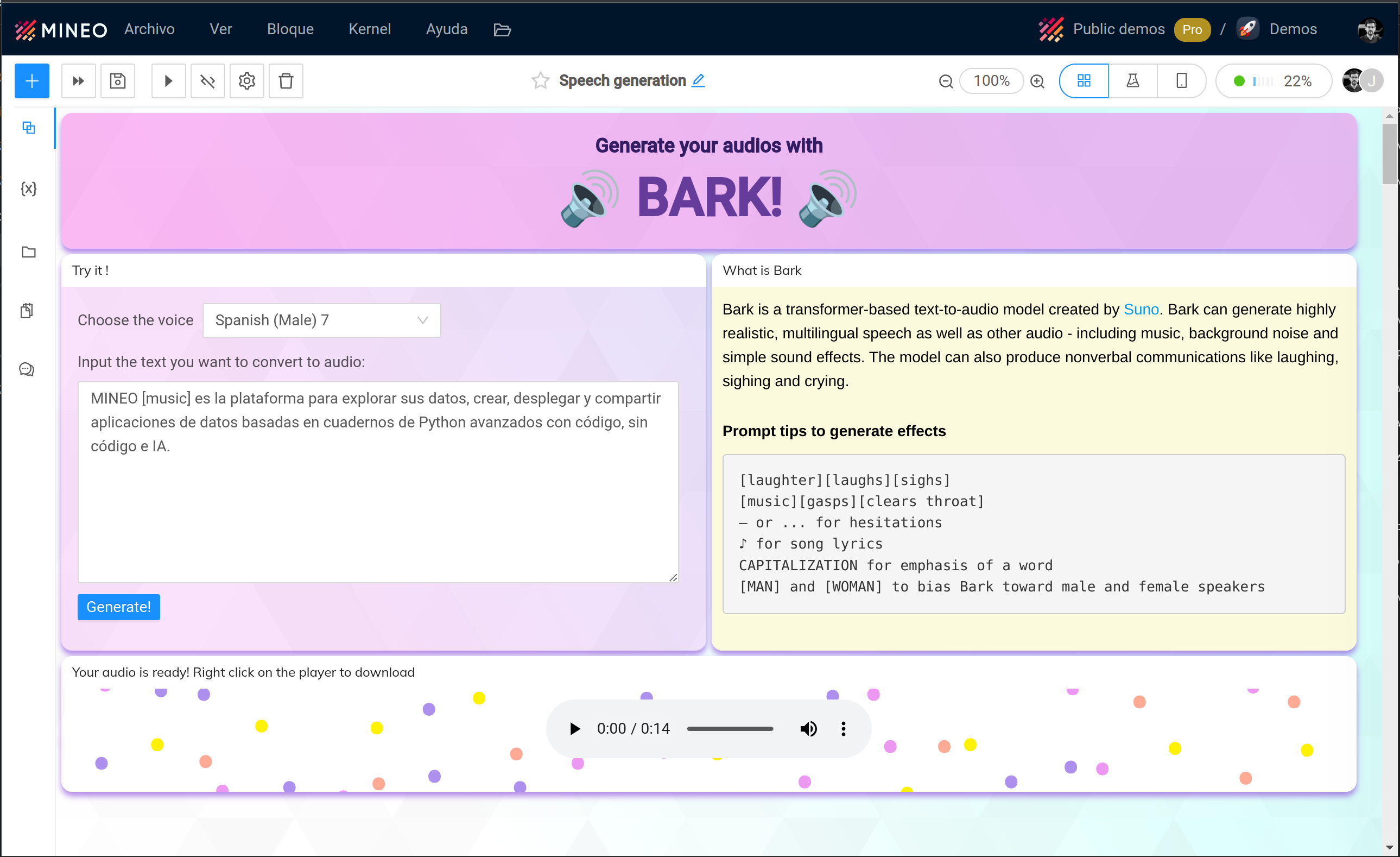1400x857 pixels.
Task: Switch to grid dashboard view
Action: [x=1084, y=81]
